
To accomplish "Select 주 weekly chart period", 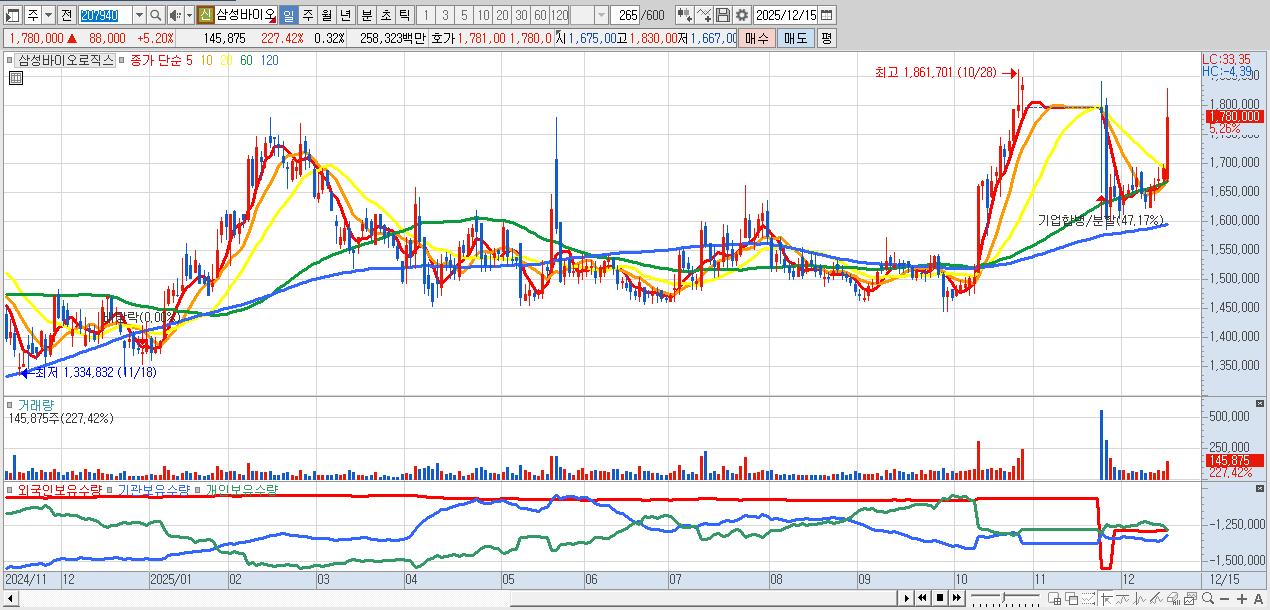I will (307, 15).
